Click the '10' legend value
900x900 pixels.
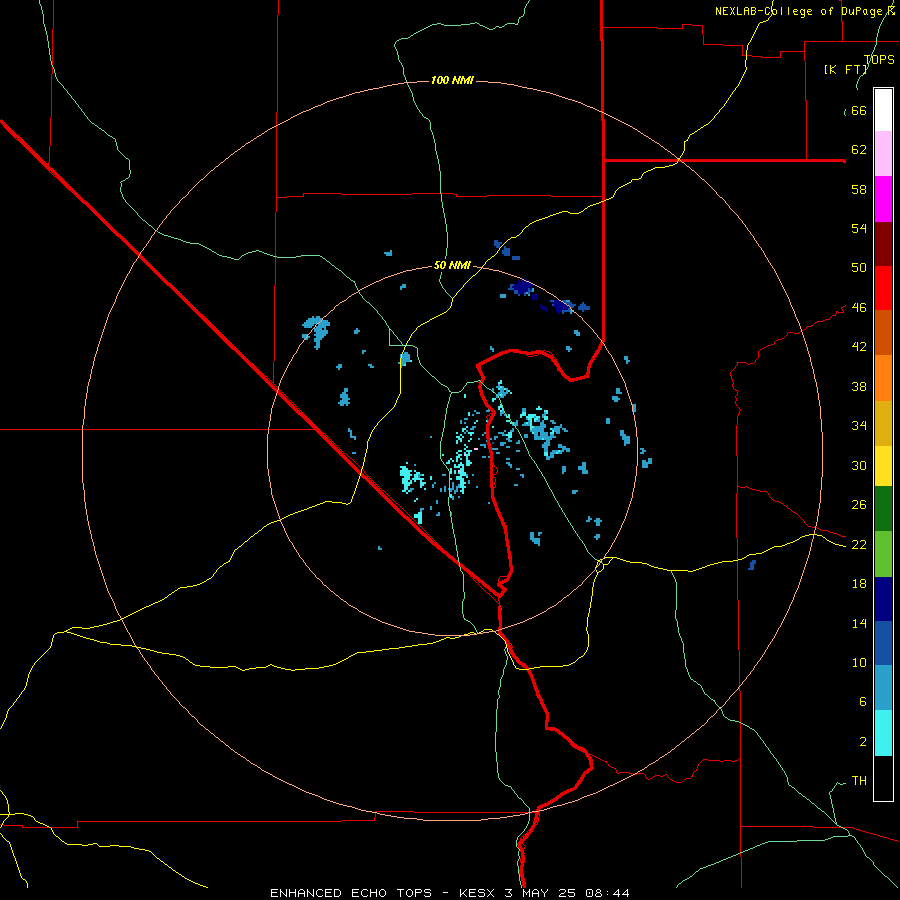coord(859,663)
